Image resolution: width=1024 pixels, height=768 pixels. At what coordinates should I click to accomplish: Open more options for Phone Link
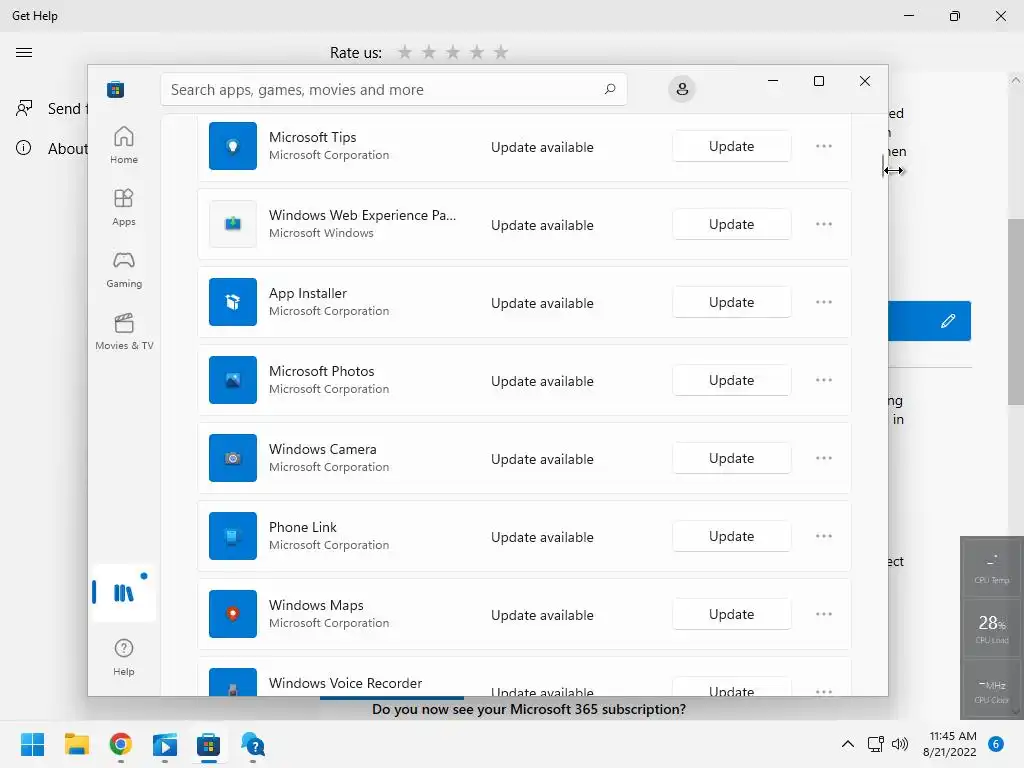[x=824, y=536]
